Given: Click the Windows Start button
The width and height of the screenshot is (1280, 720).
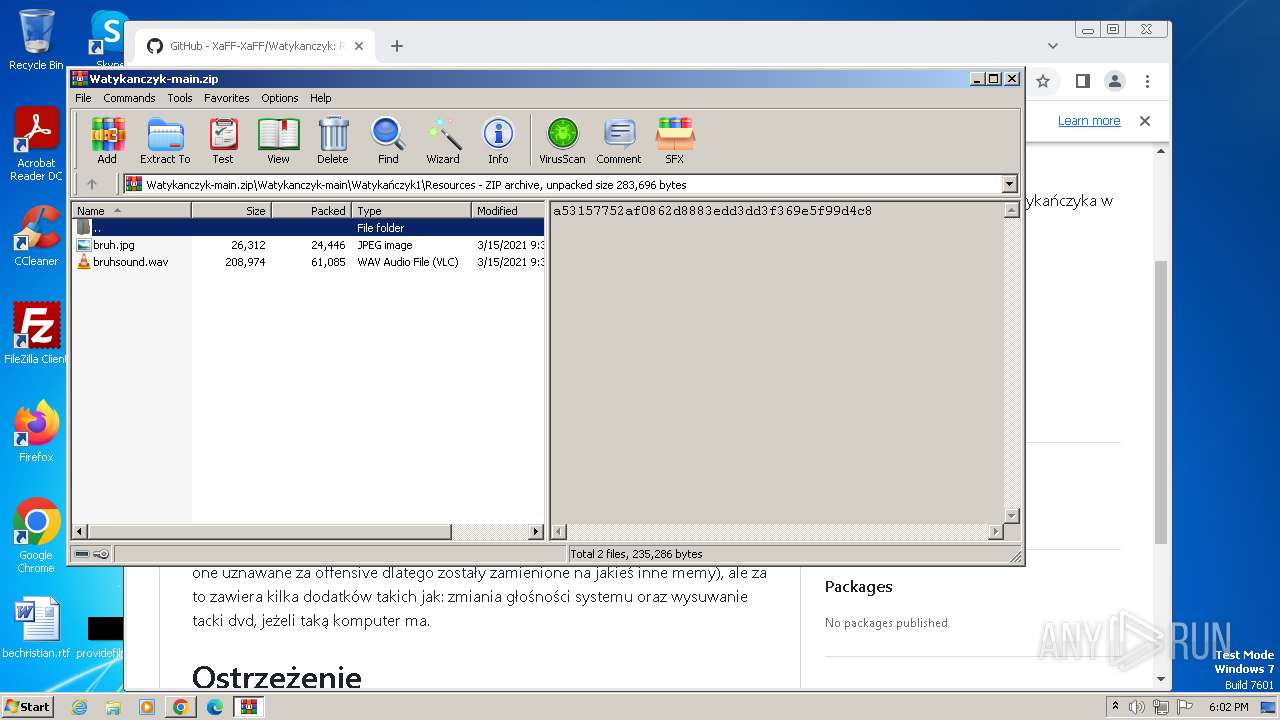Looking at the screenshot, I should (28, 706).
